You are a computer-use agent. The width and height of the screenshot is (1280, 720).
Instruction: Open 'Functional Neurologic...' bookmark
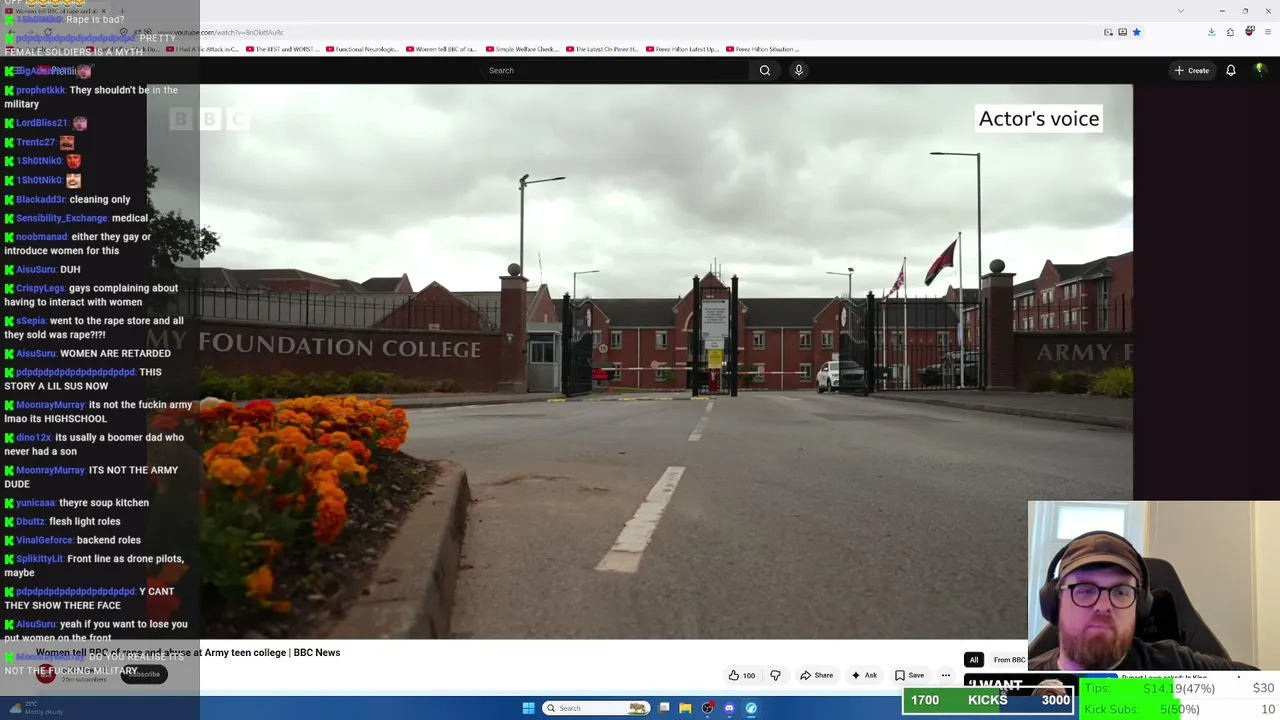tap(361, 49)
